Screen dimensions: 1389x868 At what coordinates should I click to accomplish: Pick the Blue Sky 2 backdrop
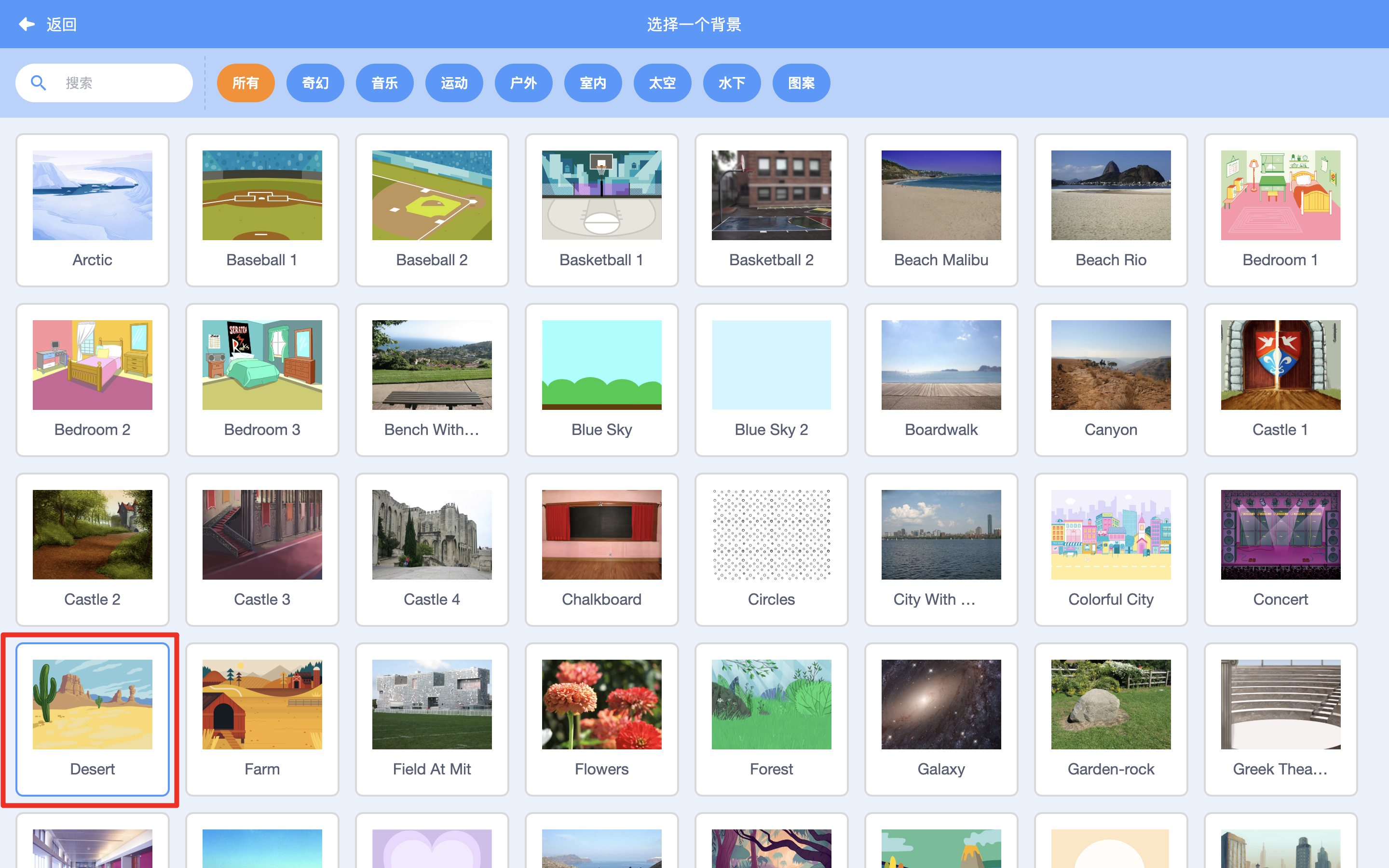[x=771, y=380]
